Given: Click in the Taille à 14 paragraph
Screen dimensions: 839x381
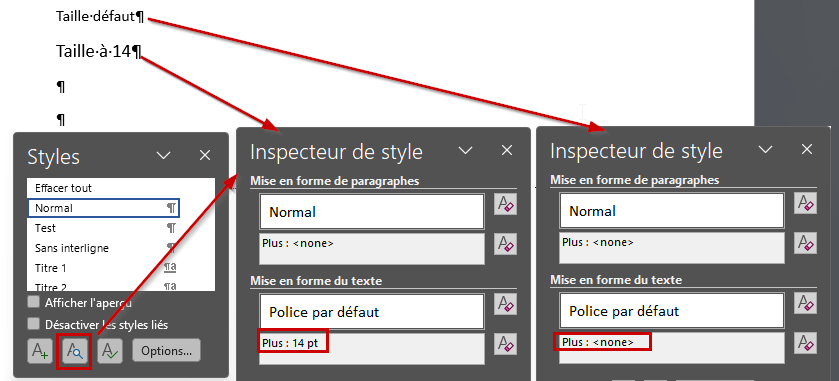Looking at the screenshot, I should point(98,51).
